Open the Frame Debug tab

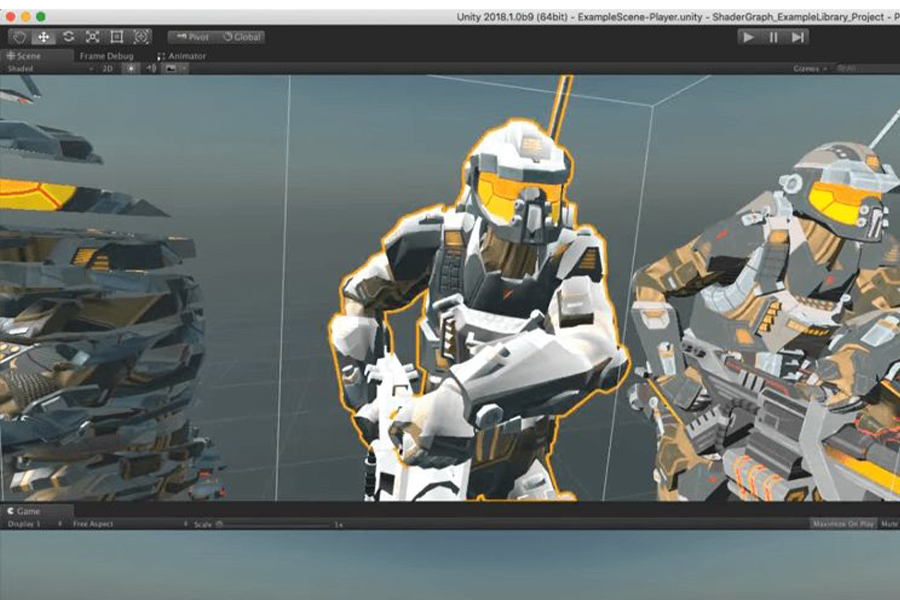pyautogui.click(x=106, y=56)
